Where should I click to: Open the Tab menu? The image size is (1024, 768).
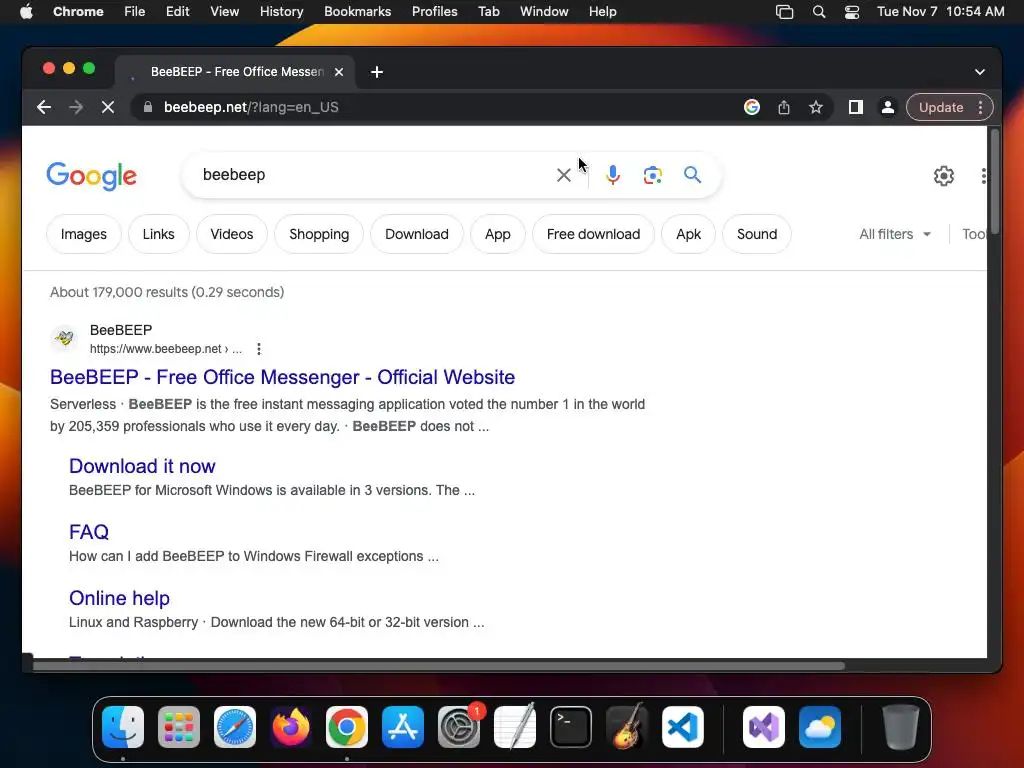point(488,12)
